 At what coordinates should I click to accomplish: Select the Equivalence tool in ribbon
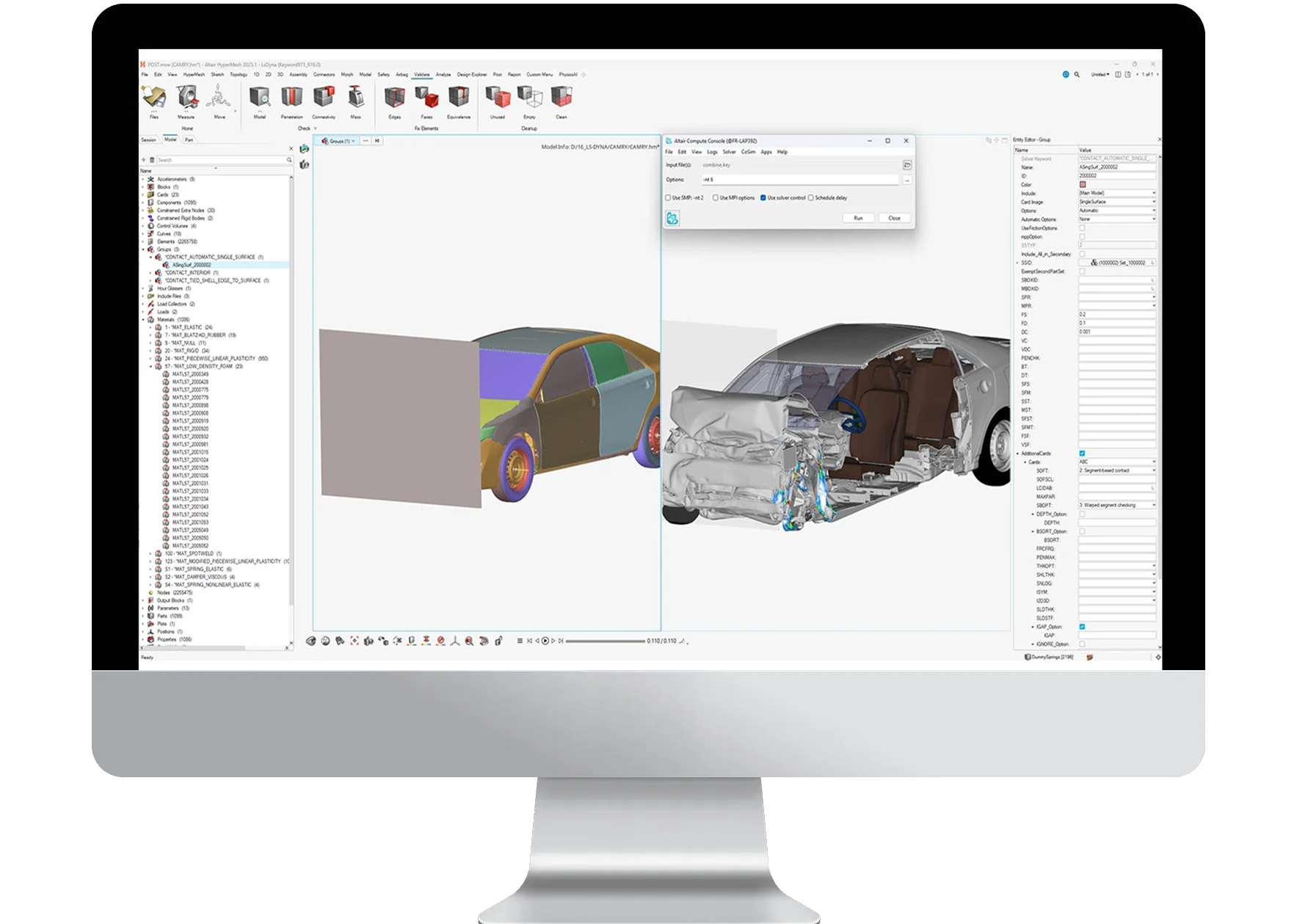tap(459, 98)
